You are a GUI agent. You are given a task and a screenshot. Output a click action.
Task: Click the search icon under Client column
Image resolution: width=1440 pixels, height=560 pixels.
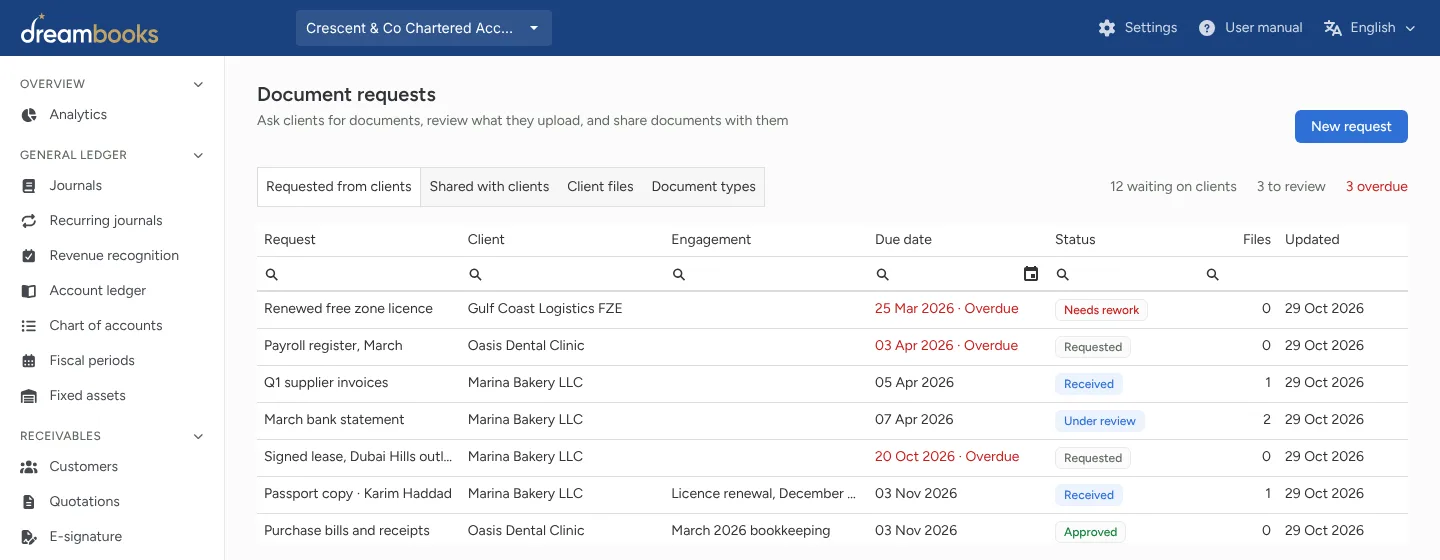pyautogui.click(x=476, y=274)
